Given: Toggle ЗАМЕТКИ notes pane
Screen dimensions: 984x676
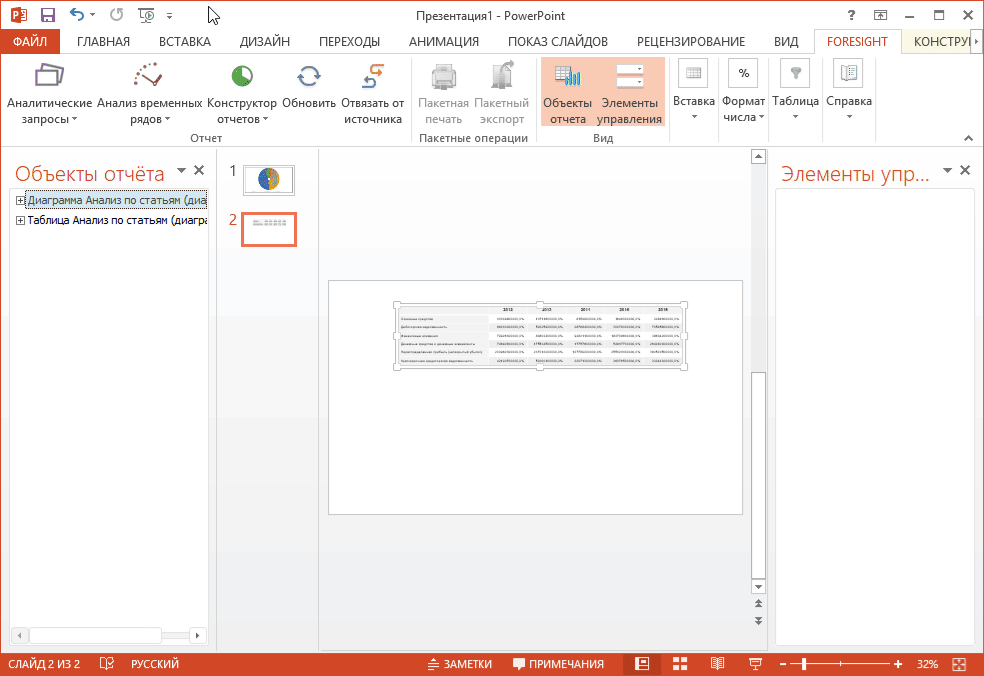Looking at the screenshot, I should 460,664.
